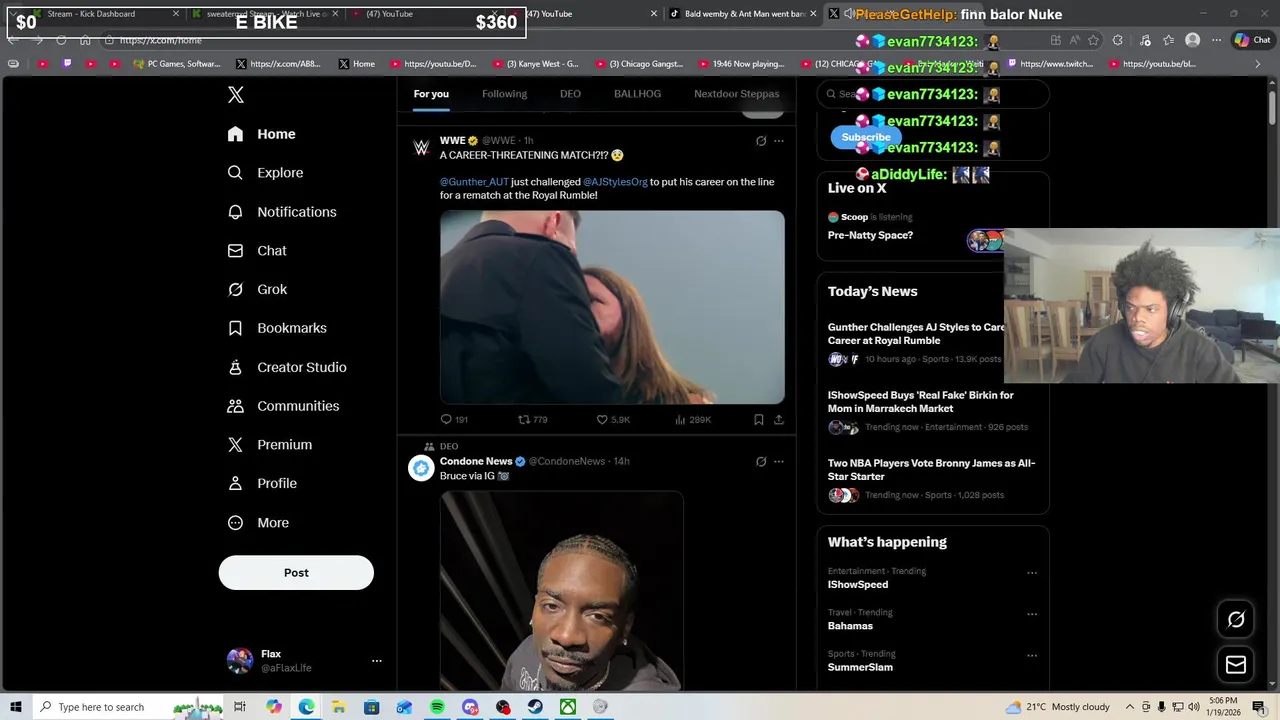1280x720 pixels.
Task: Open Copilot Chat button in Edge toolbar
Action: (1252, 40)
